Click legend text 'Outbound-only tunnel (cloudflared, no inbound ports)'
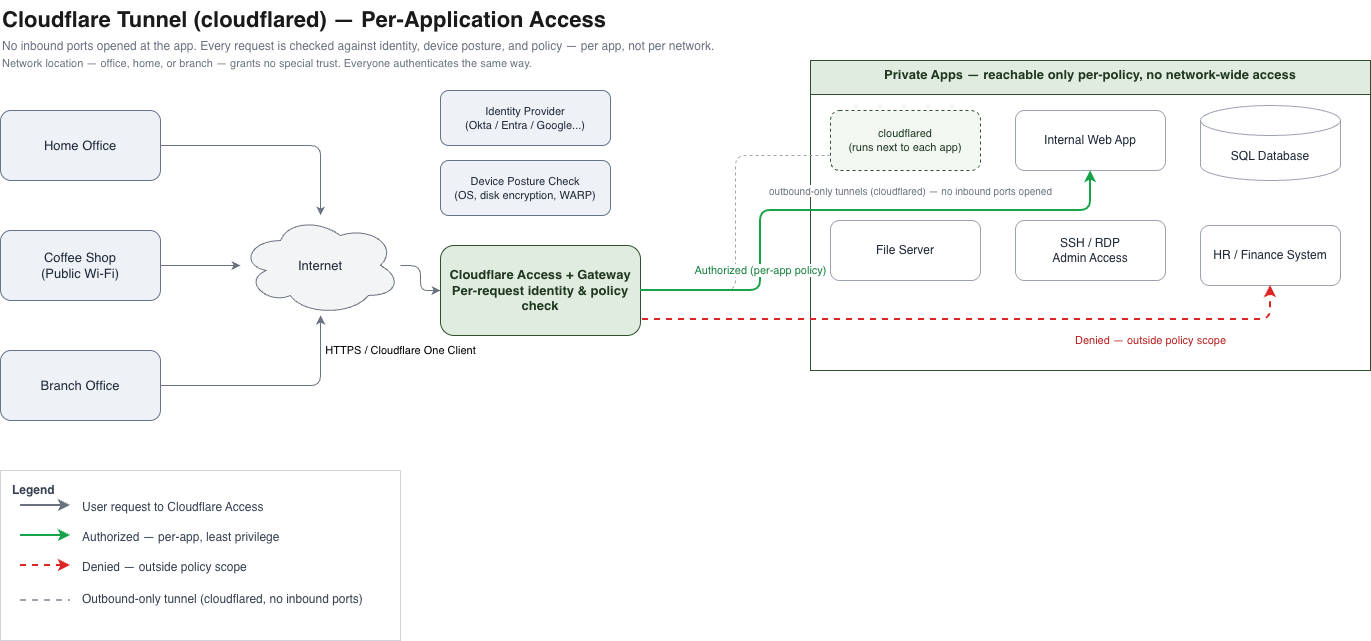The image size is (1371, 641). (222, 599)
